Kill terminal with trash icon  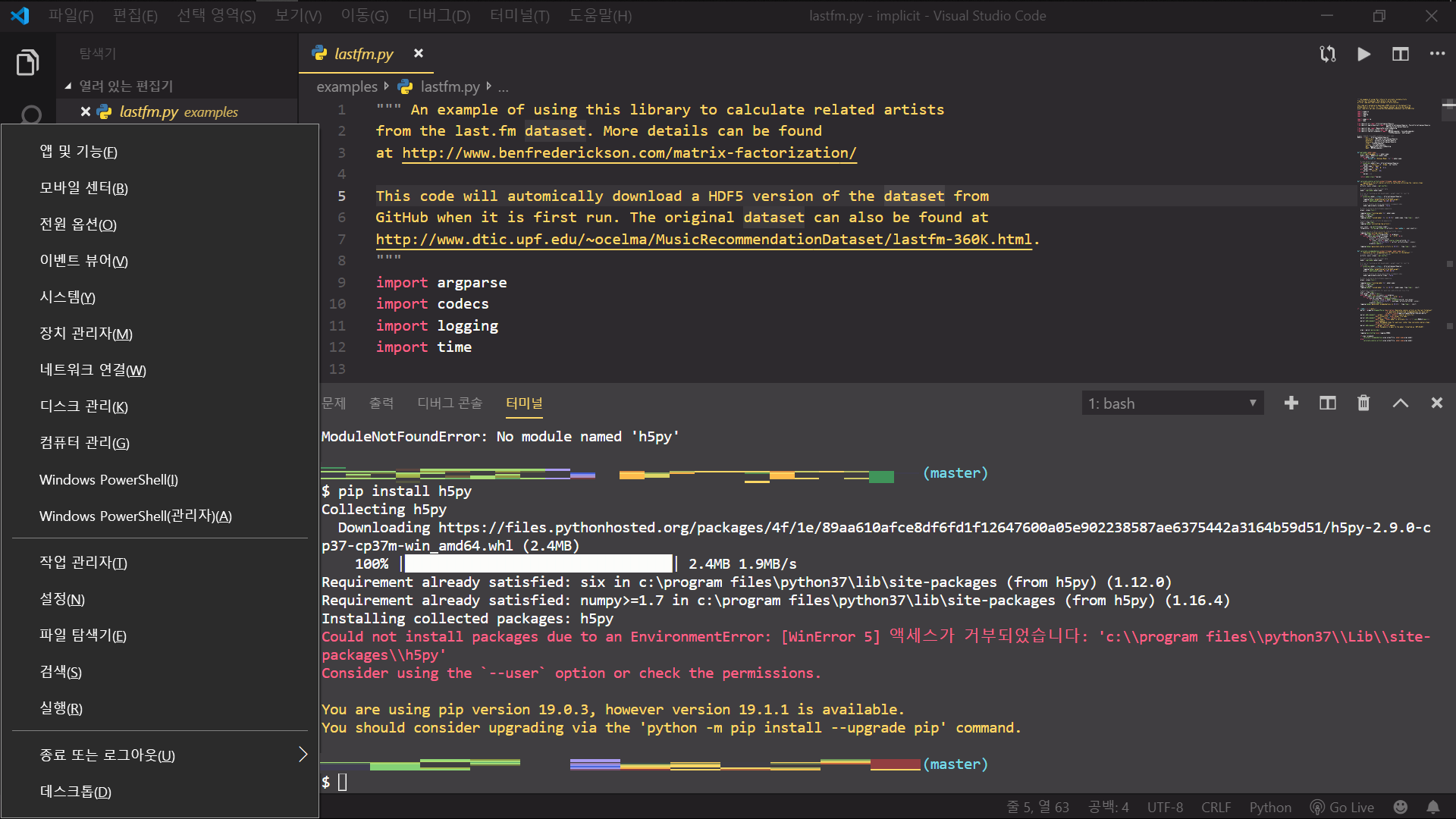click(x=1363, y=403)
